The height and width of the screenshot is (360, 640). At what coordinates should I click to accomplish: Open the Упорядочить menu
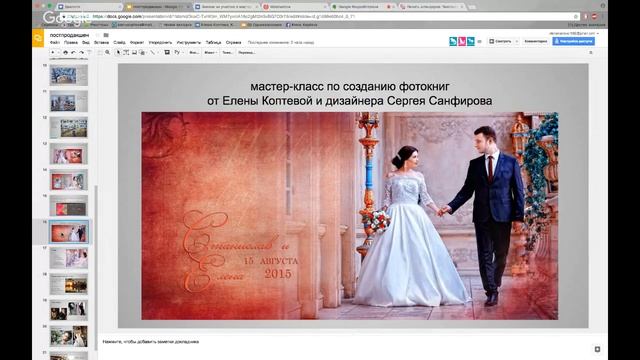(x=160, y=42)
